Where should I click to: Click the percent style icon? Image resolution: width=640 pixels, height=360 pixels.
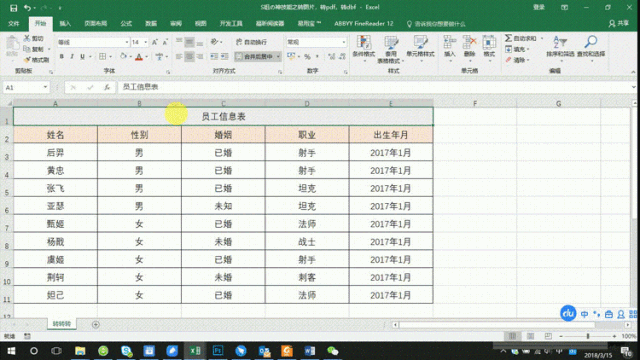[307, 57]
